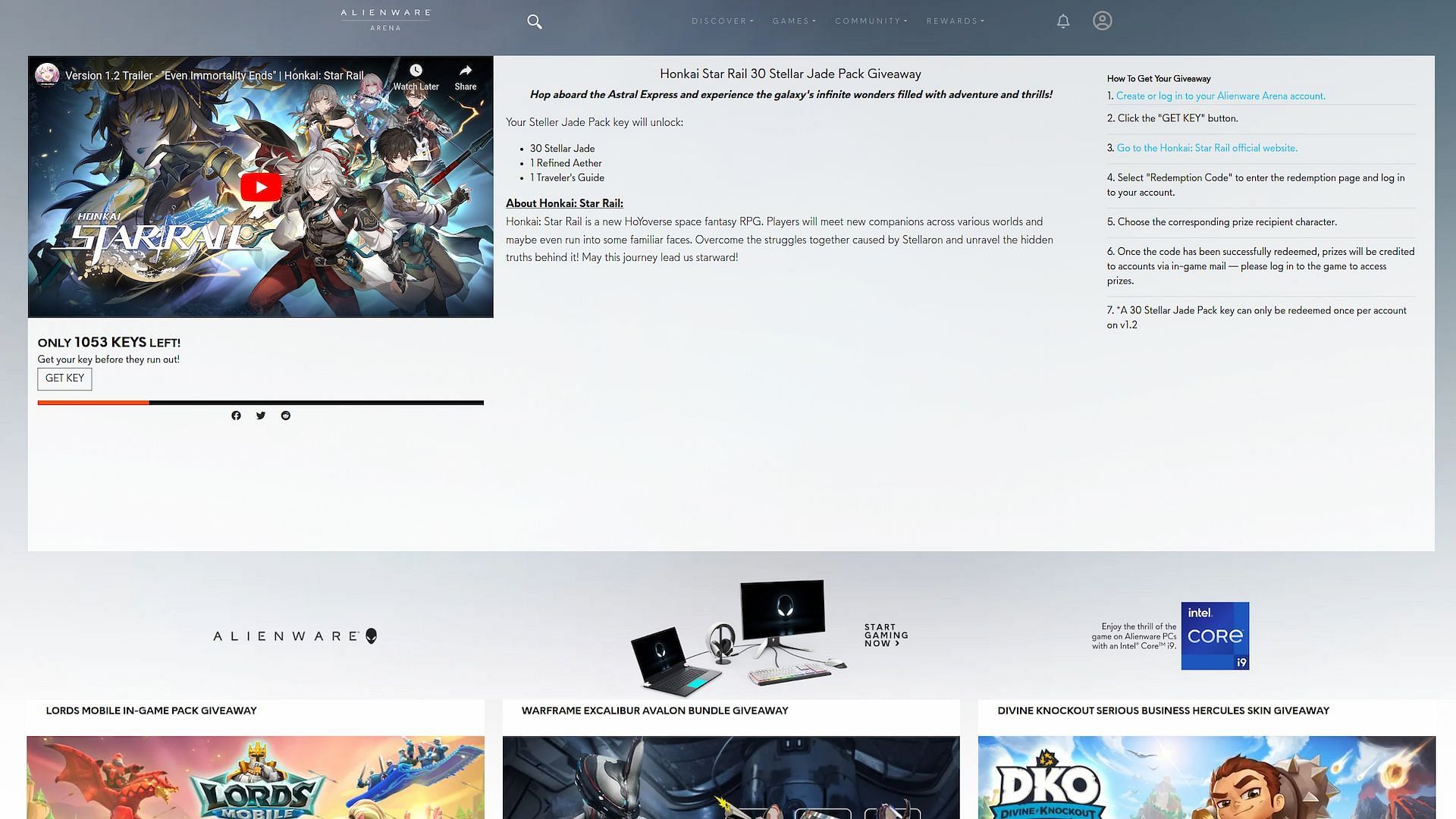Expand the Discover menu

723,21
